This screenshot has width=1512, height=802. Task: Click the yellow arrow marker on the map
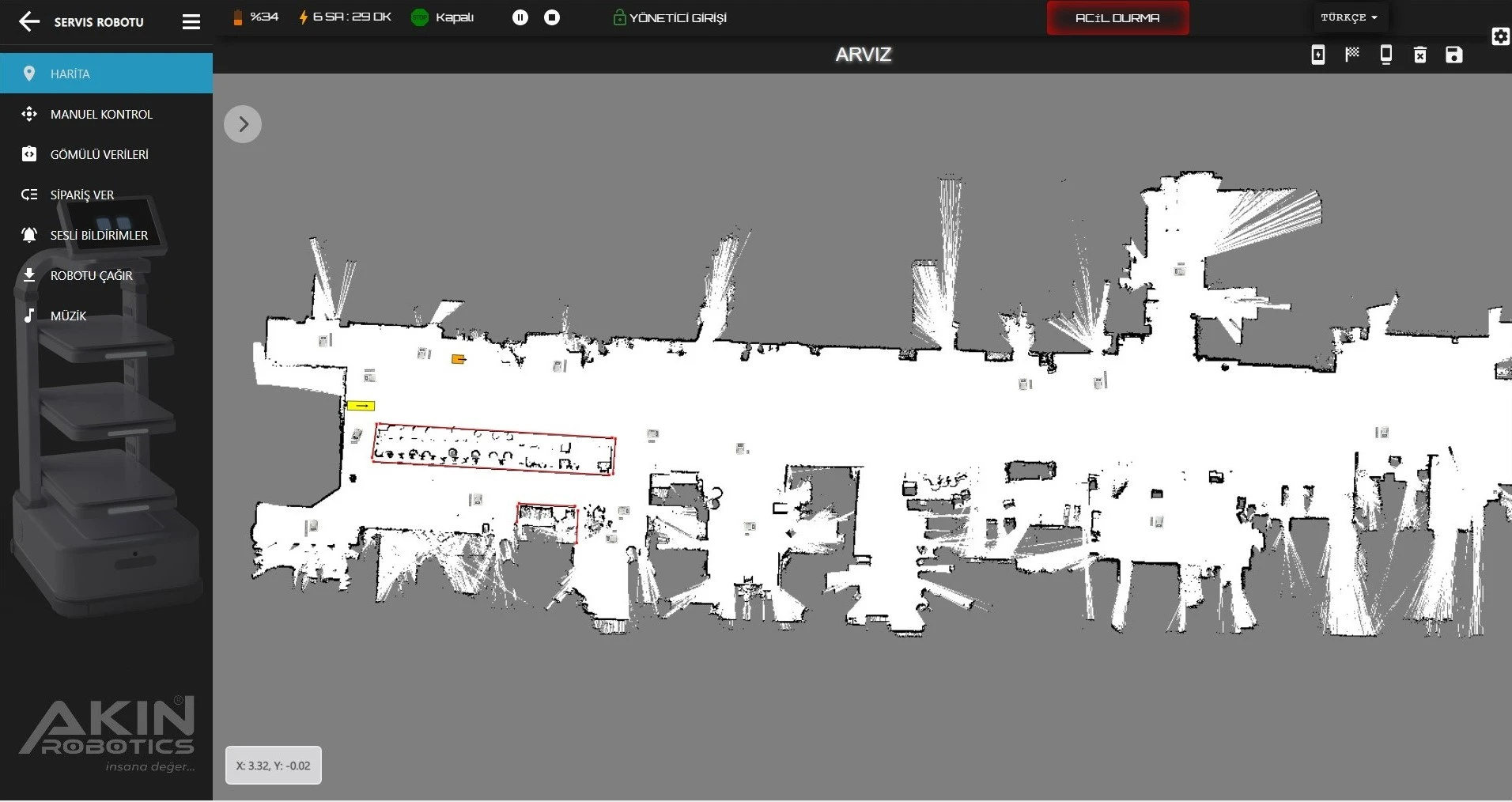click(361, 406)
